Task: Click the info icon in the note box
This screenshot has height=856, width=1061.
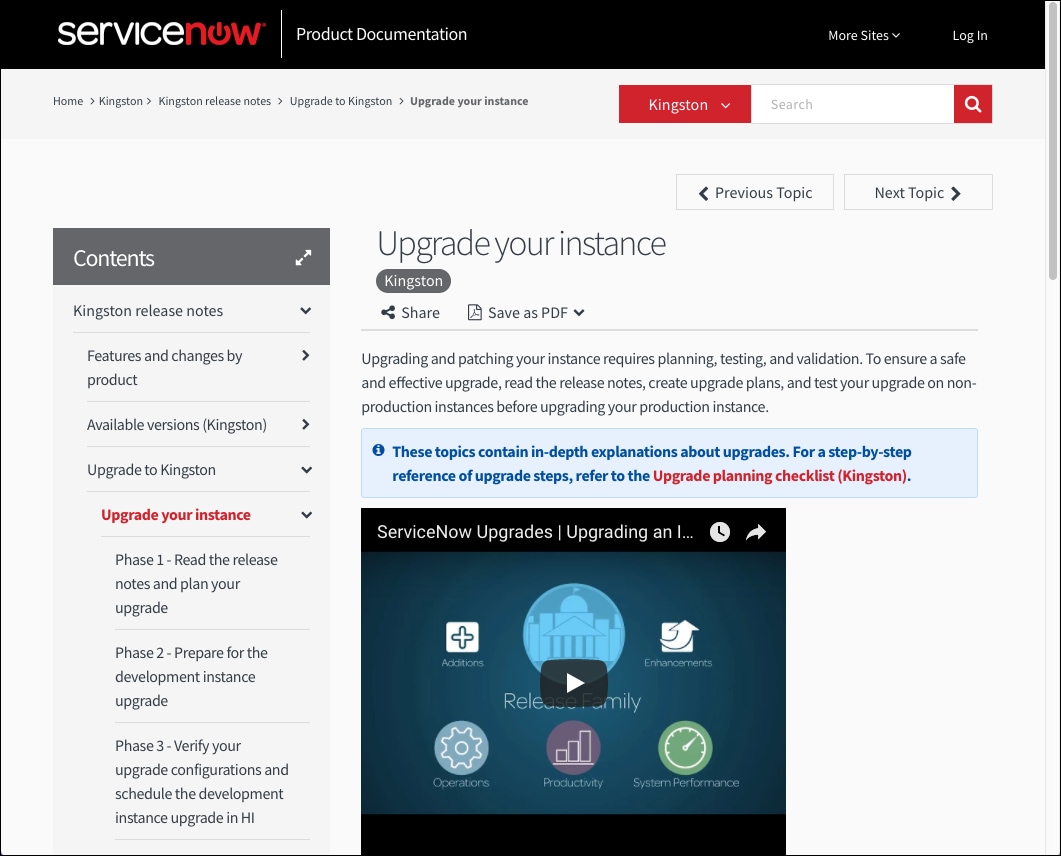Action: (378, 451)
